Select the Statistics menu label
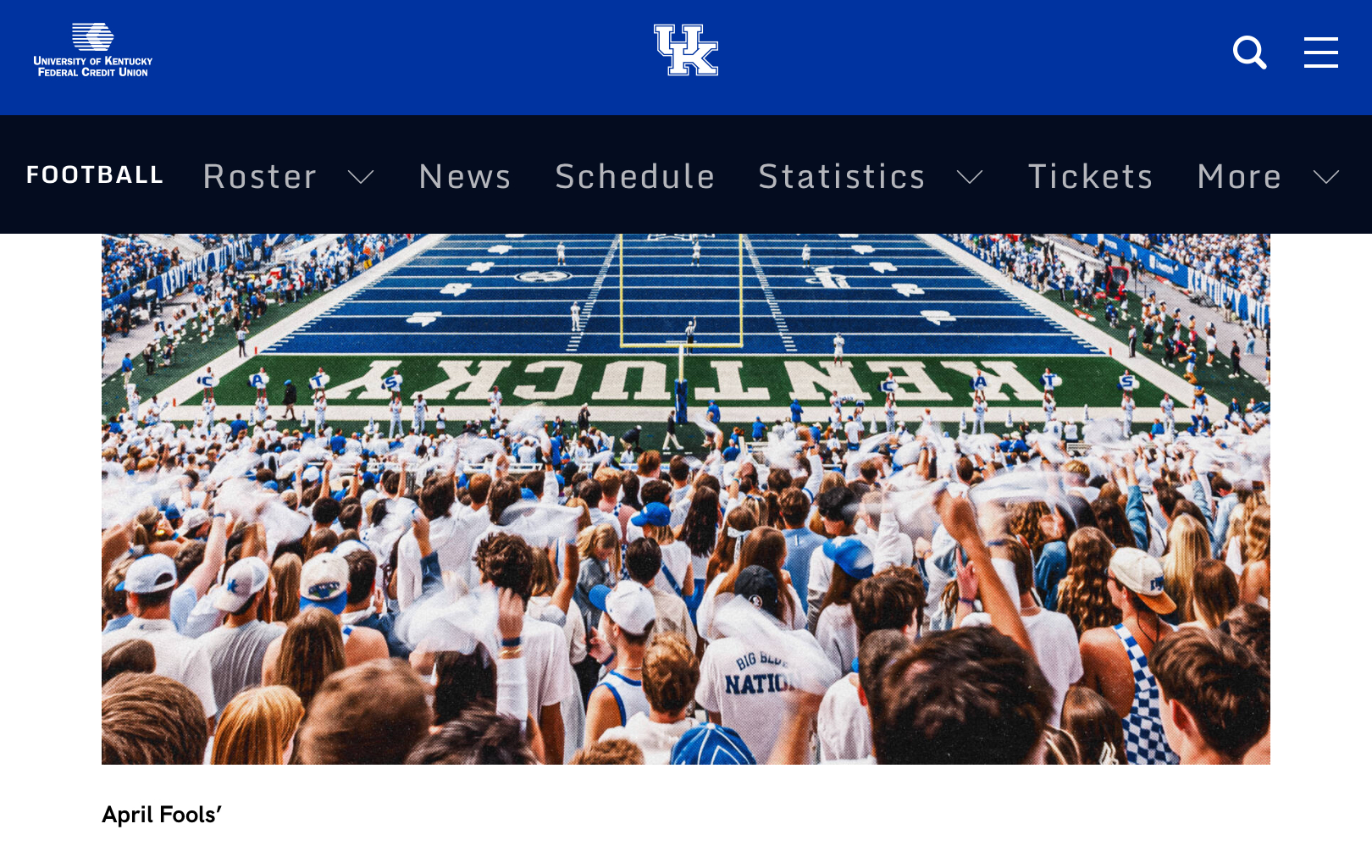The image size is (1372, 868). pos(842,176)
